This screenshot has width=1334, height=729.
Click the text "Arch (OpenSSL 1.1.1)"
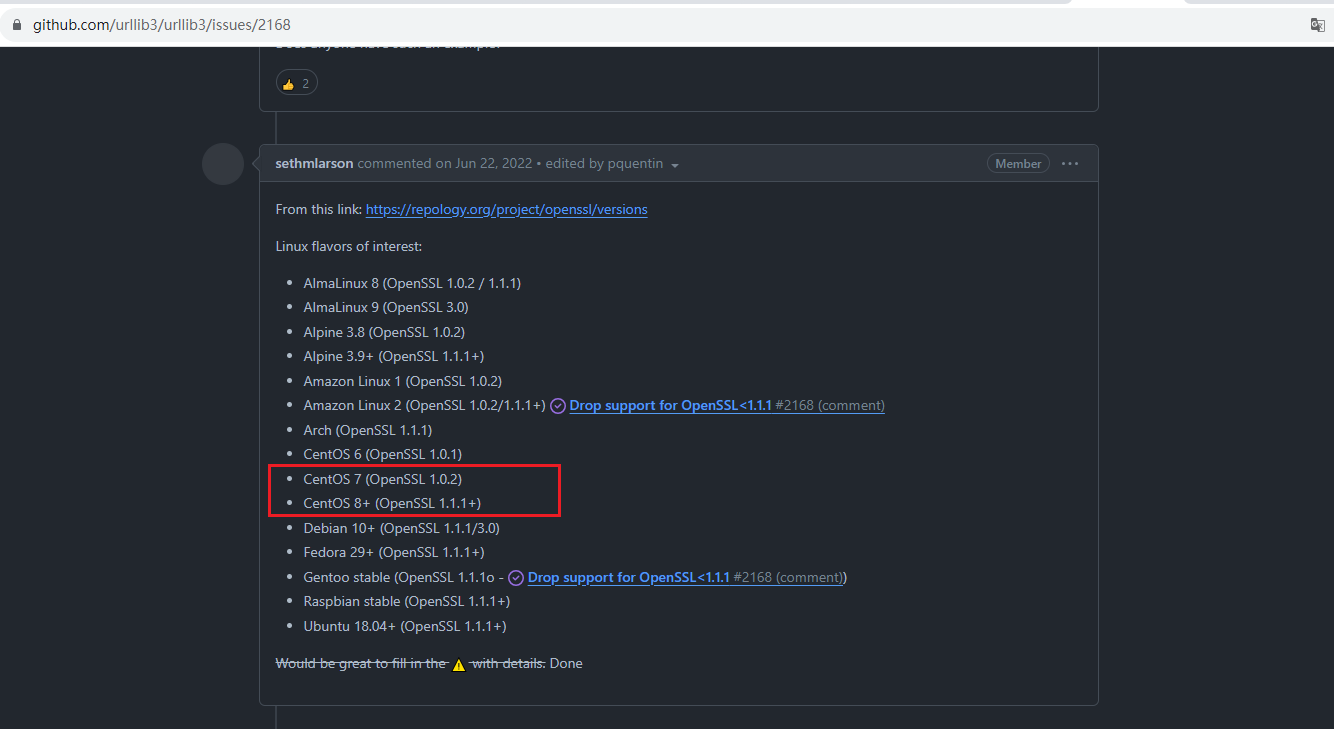(368, 431)
